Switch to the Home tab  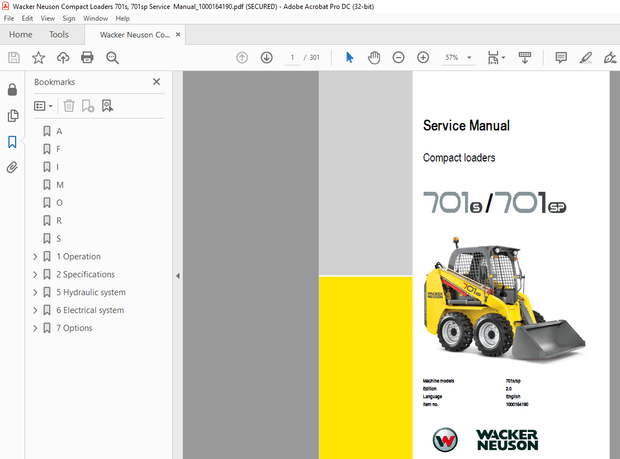click(x=21, y=35)
